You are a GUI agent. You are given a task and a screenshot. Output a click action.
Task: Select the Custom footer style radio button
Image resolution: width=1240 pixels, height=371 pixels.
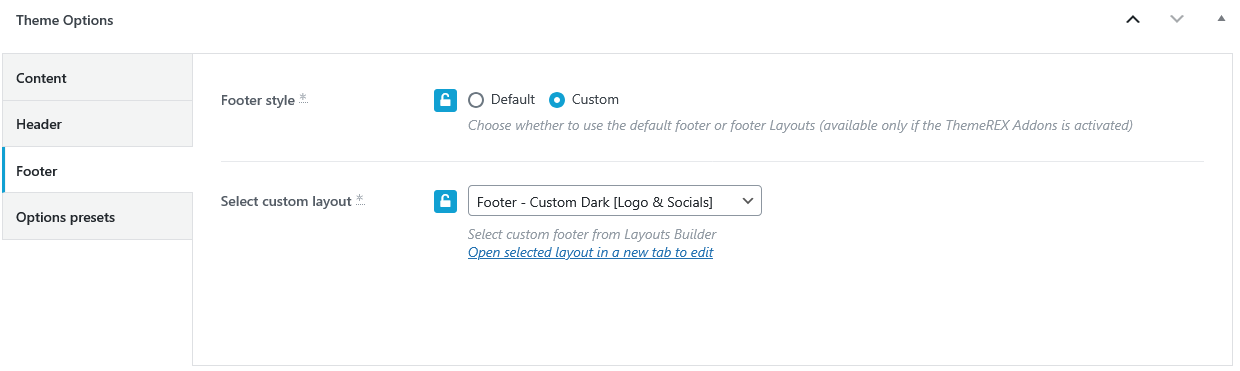(557, 100)
